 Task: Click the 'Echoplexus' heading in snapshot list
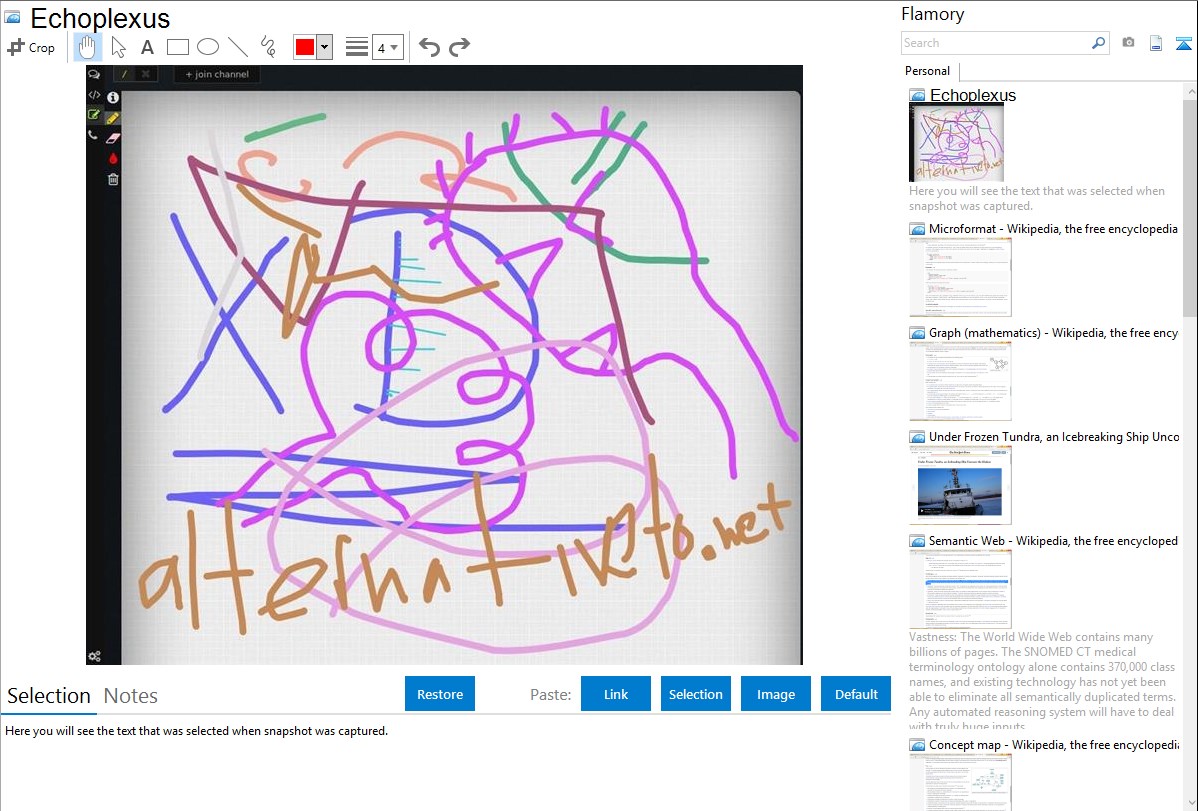click(973, 95)
